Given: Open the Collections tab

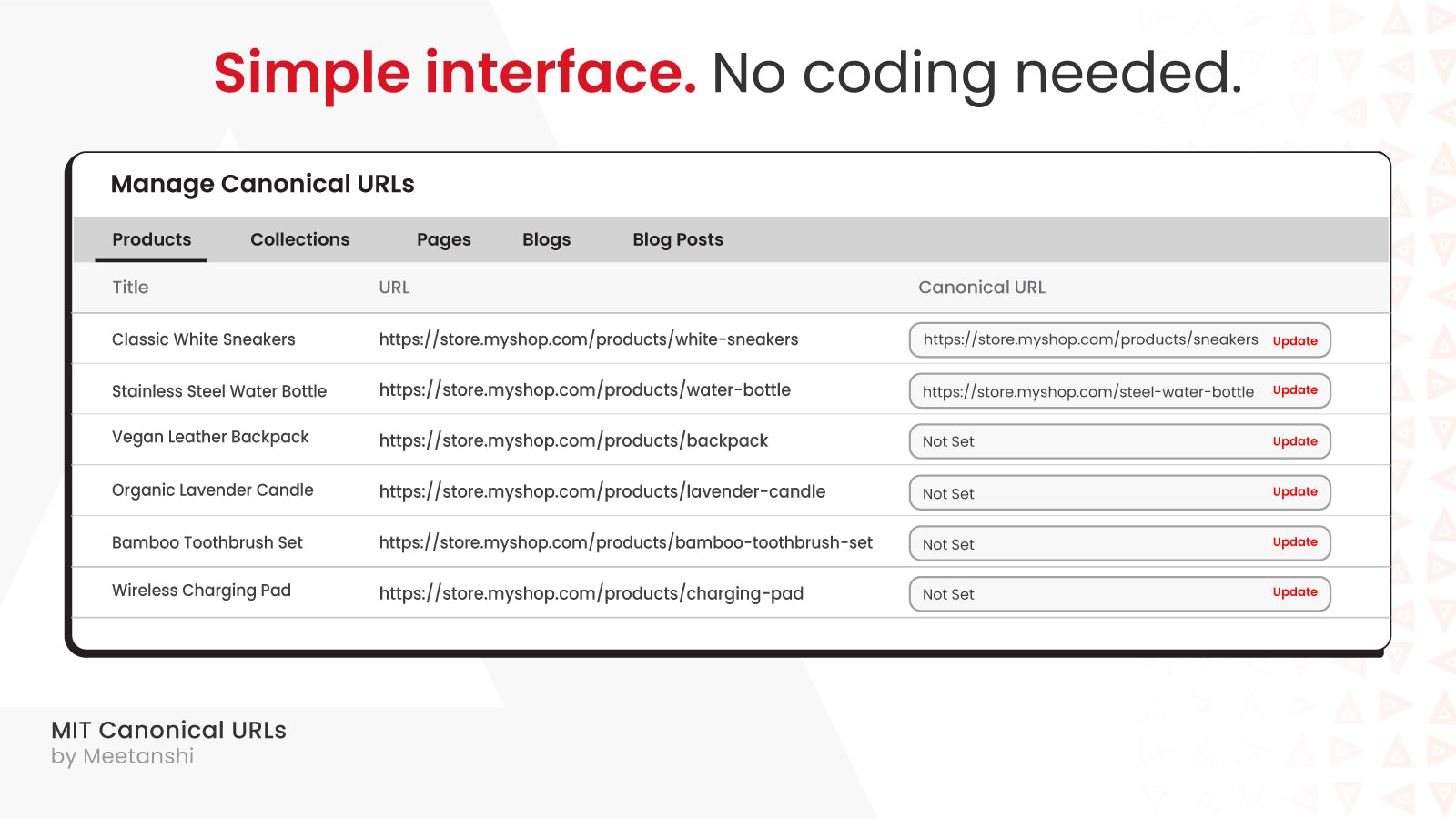Looking at the screenshot, I should click(299, 239).
